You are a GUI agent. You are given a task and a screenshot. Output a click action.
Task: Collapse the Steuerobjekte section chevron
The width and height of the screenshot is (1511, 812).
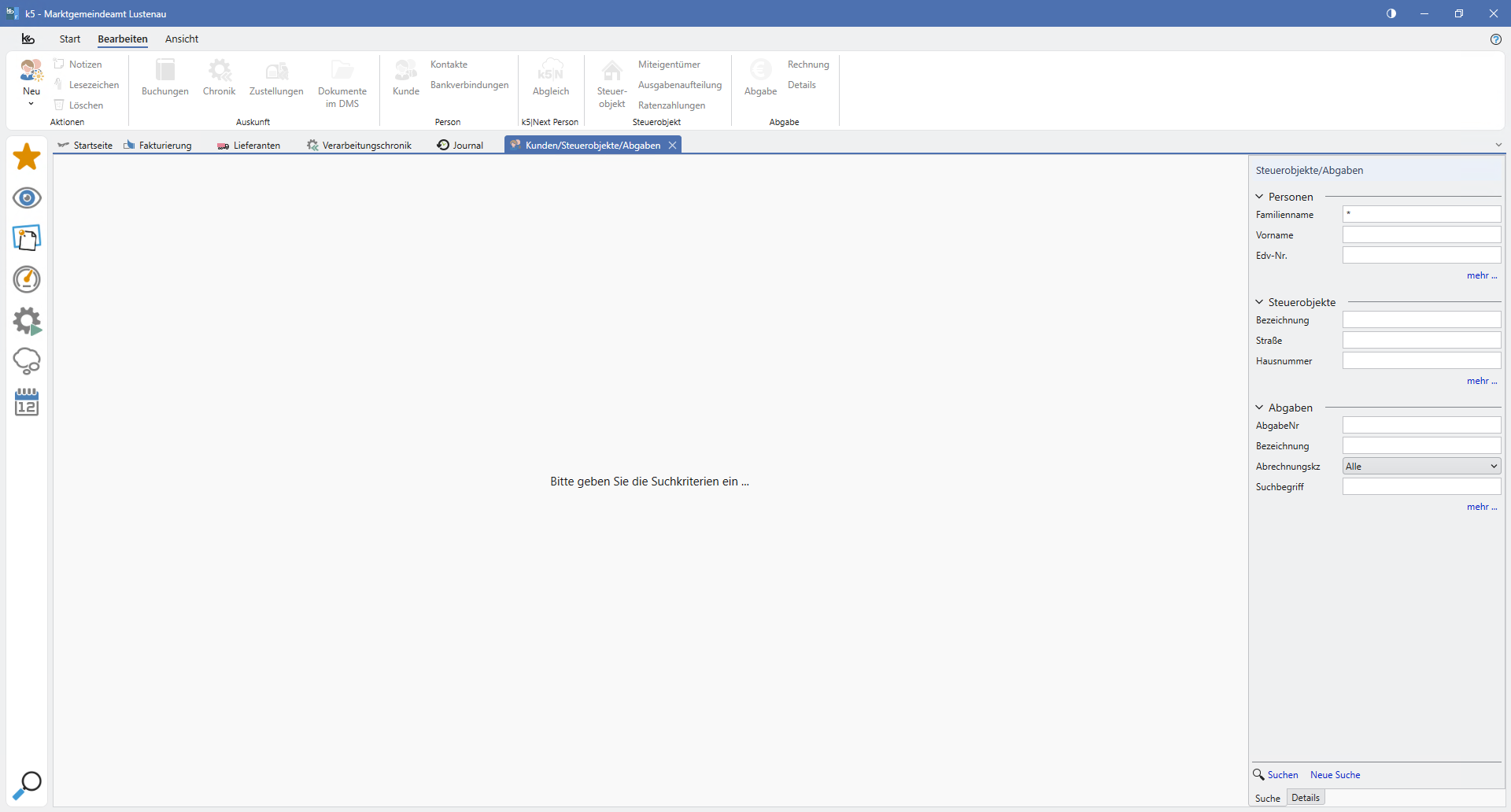point(1259,302)
